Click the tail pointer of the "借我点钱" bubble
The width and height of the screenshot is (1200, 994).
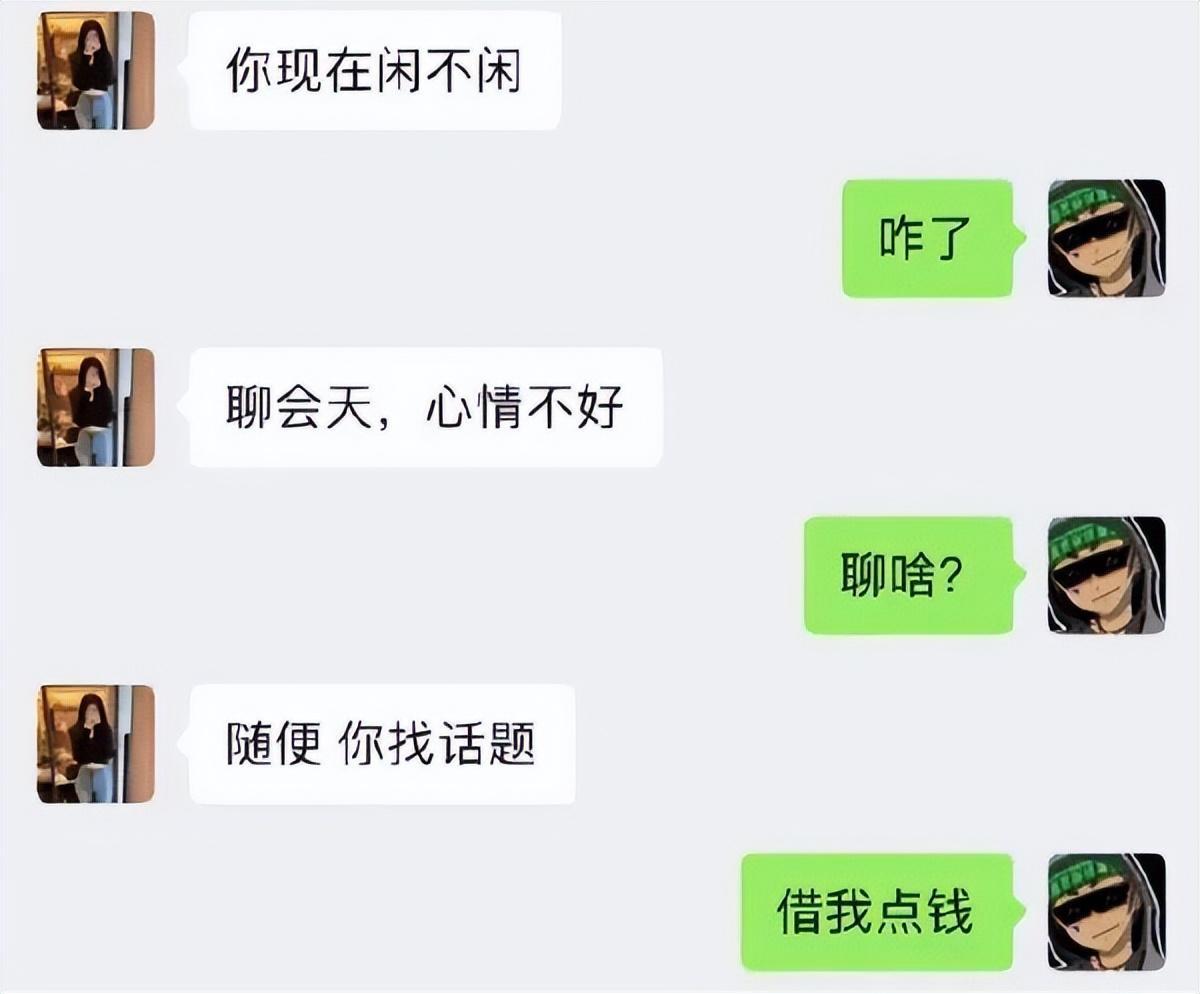(x=1020, y=912)
